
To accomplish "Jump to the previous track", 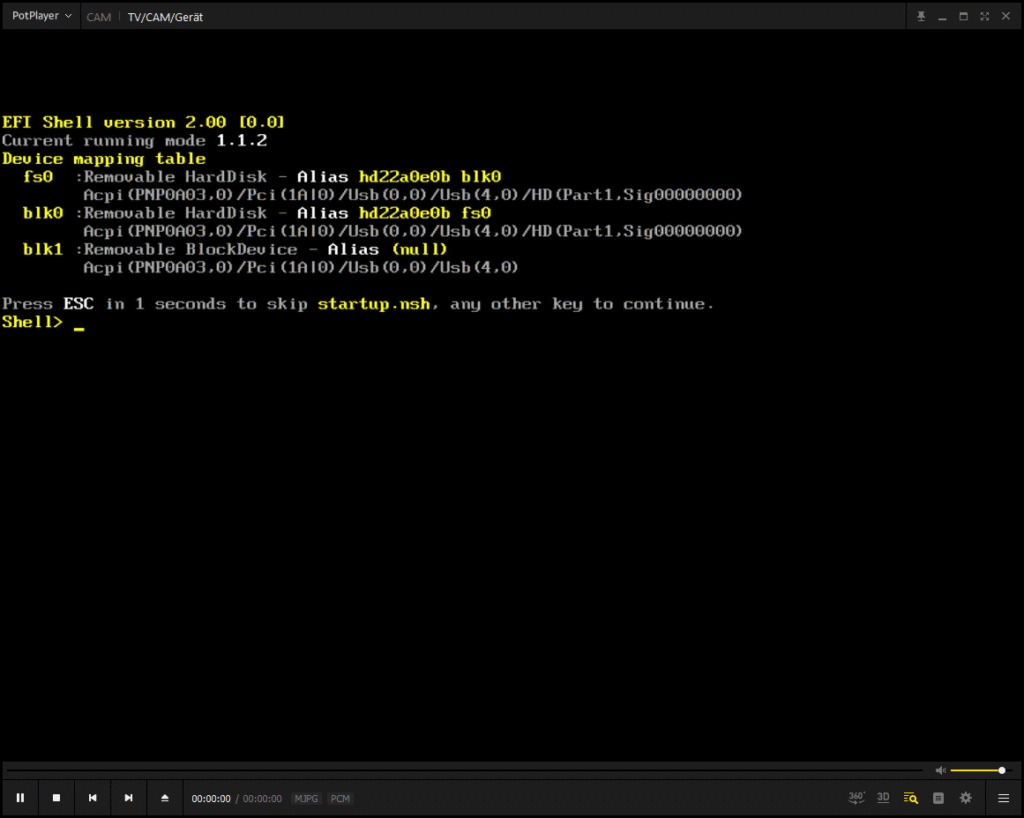I will pyautogui.click(x=92, y=798).
